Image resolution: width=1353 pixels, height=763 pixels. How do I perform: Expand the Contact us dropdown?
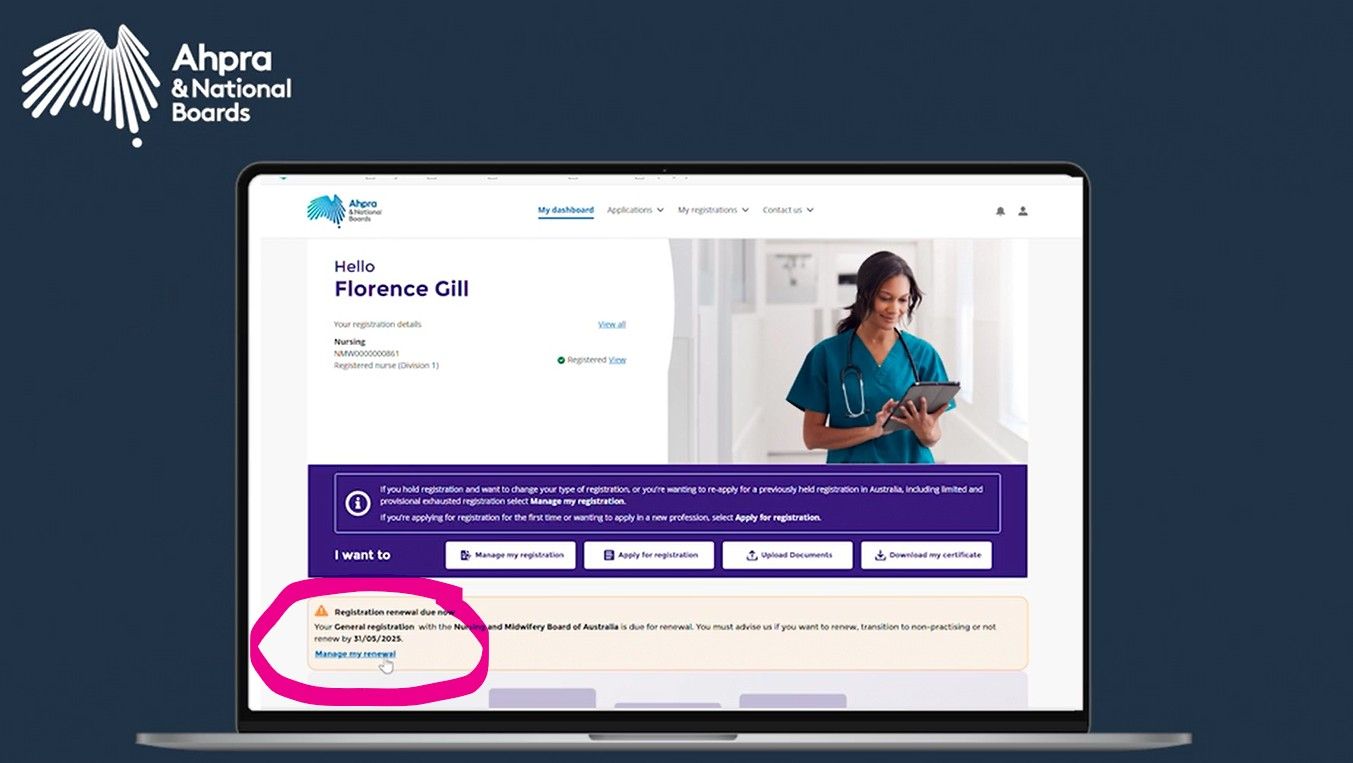tap(788, 210)
